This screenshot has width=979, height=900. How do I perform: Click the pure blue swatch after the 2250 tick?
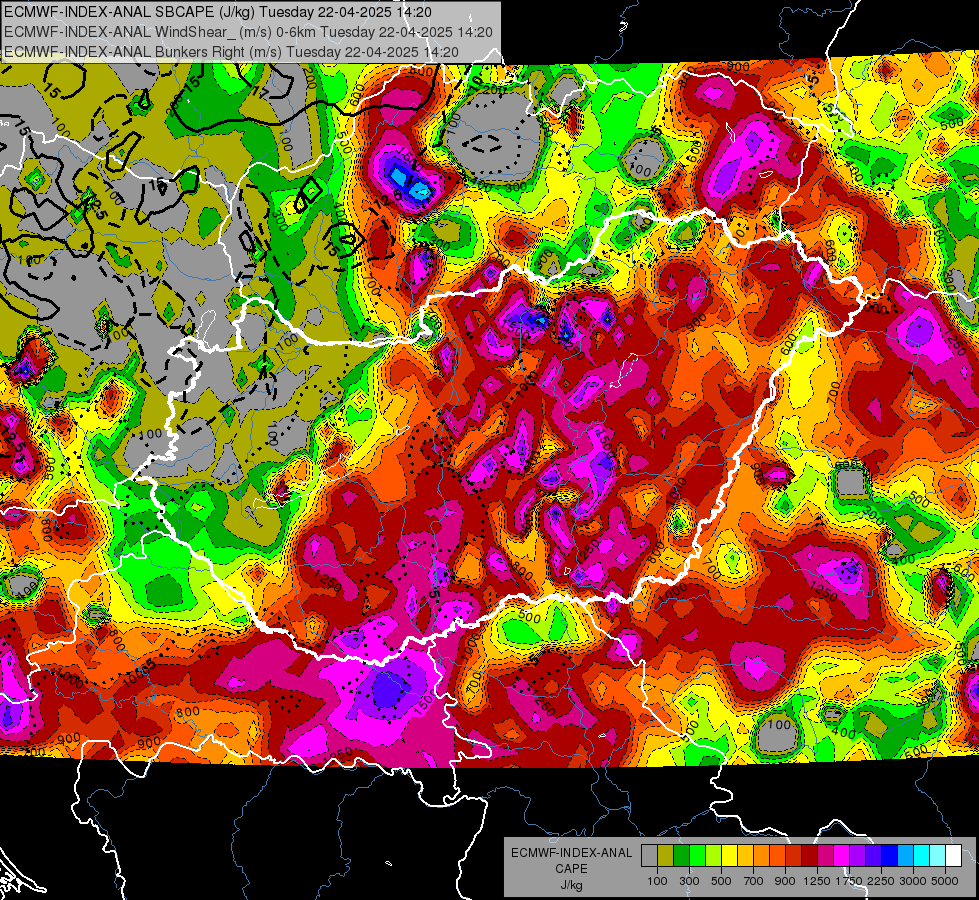(890, 855)
